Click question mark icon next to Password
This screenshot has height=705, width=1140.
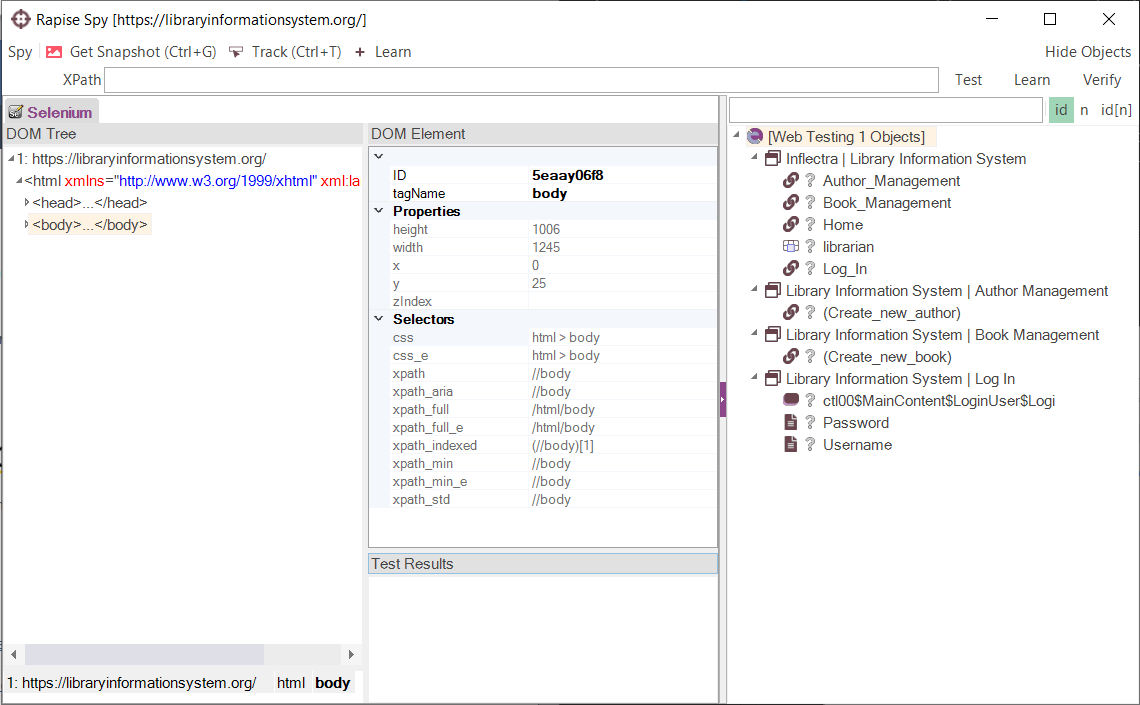[x=810, y=422]
